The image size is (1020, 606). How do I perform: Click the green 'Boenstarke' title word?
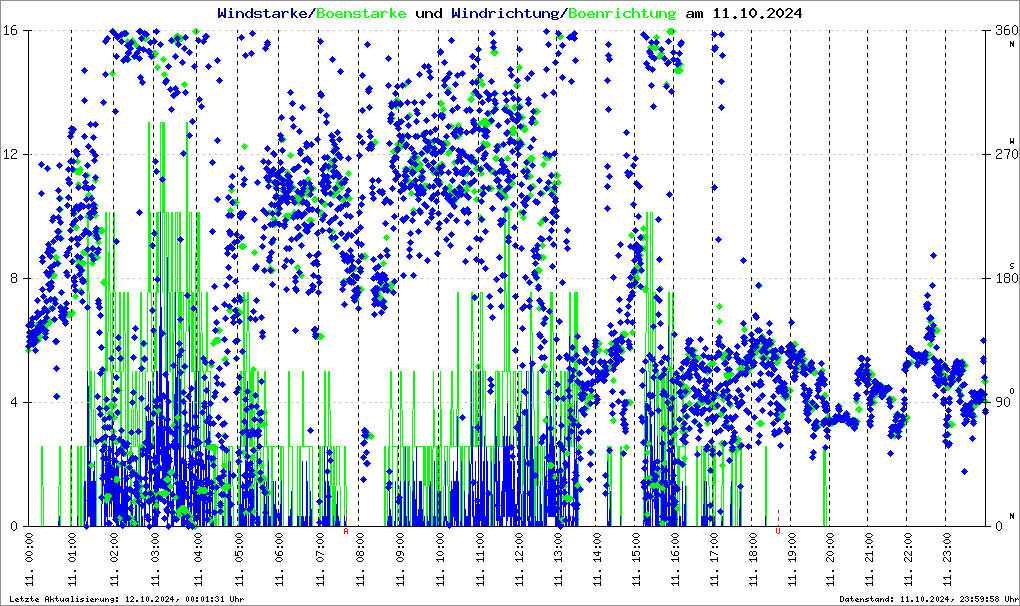pyautogui.click(x=361, y=13)
